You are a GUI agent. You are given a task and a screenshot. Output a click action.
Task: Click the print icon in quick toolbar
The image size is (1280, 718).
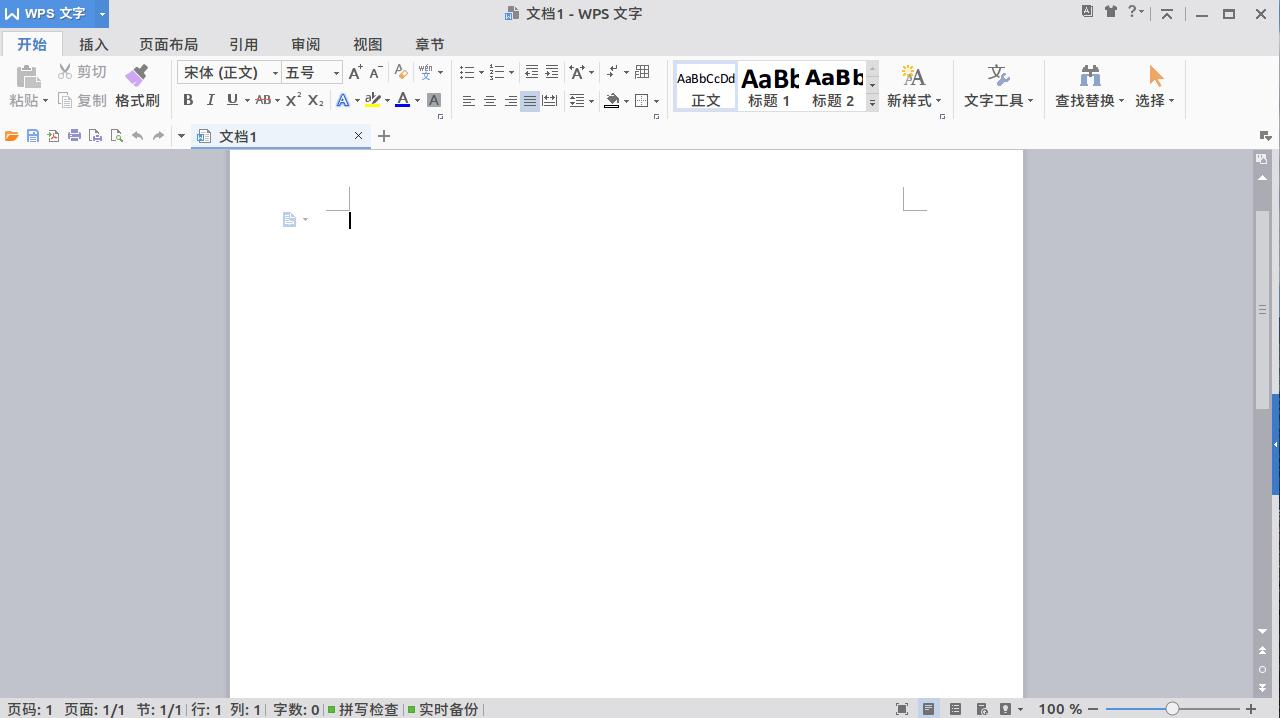click(74, 136)
